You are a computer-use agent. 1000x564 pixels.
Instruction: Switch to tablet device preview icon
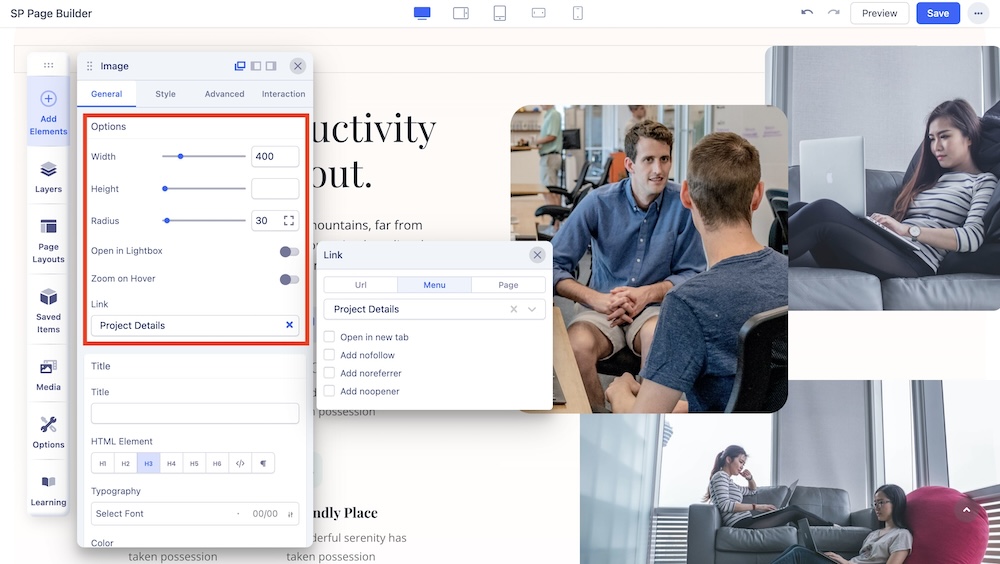(499, 13)
